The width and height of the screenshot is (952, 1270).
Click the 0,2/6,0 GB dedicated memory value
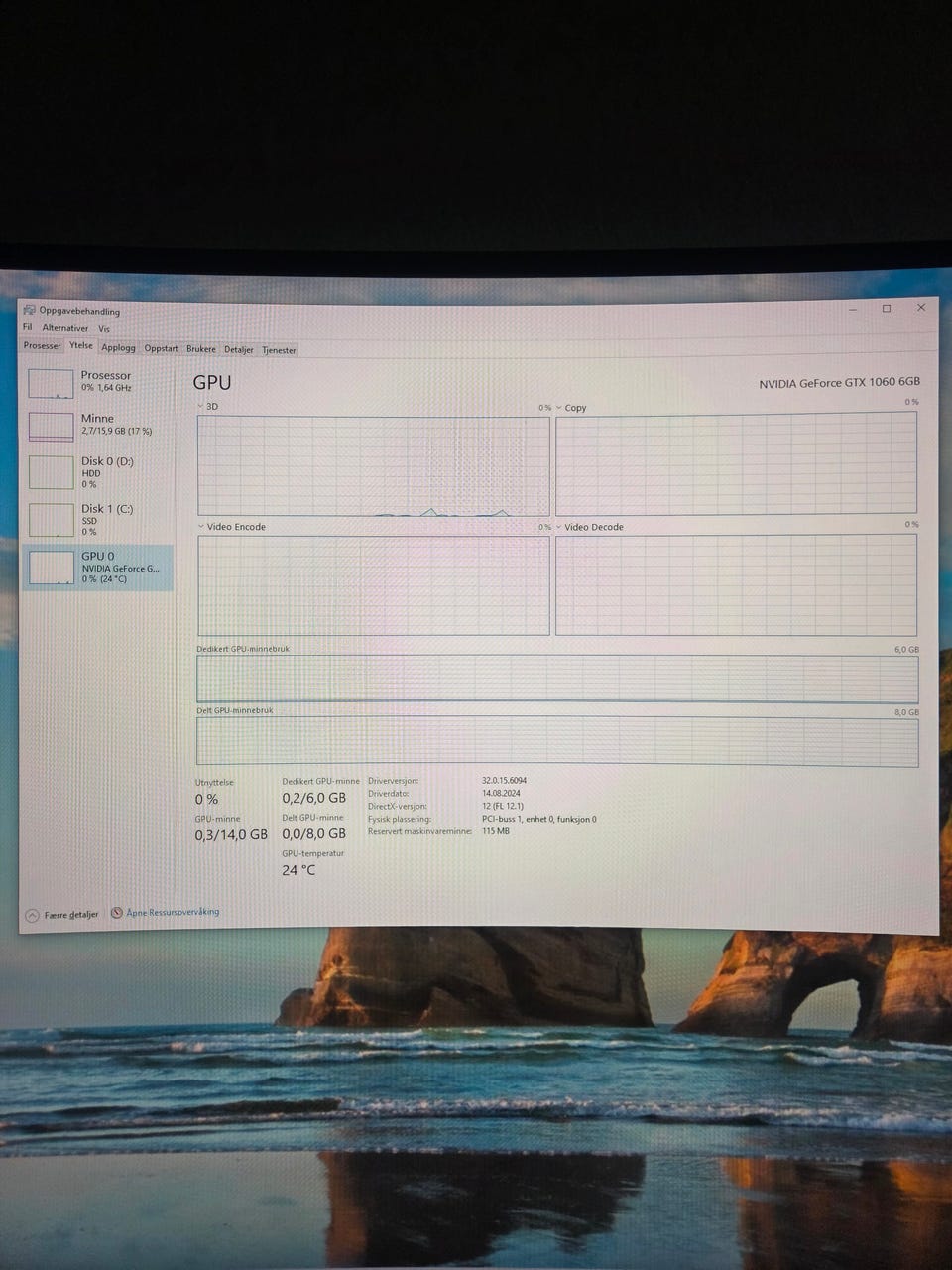pos(314,798)
